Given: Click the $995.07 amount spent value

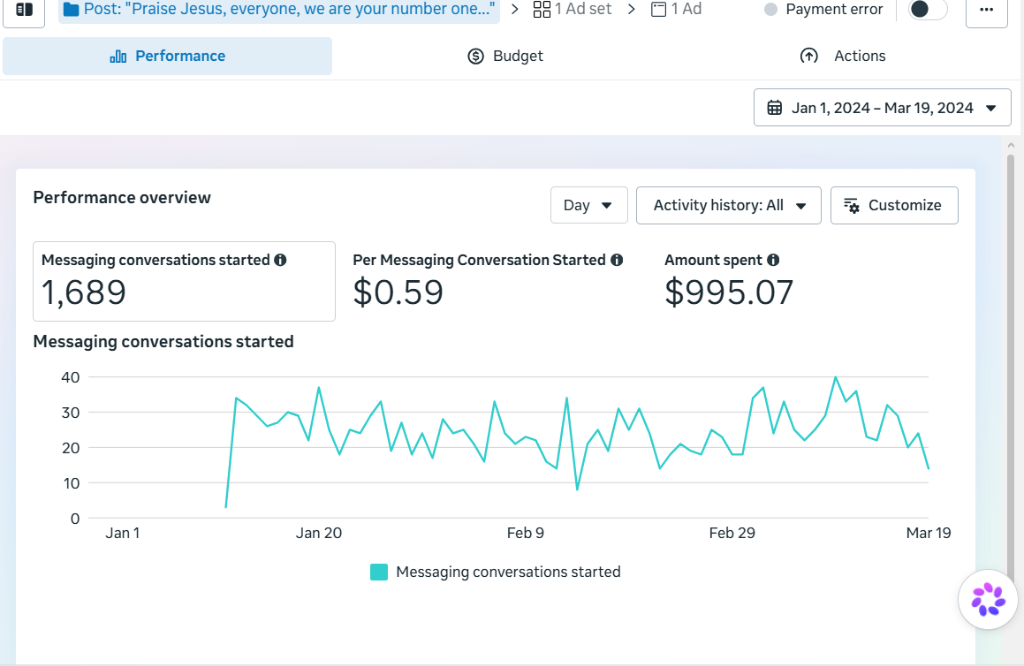Looking at the screenshot, I should (x=729, y=293).
